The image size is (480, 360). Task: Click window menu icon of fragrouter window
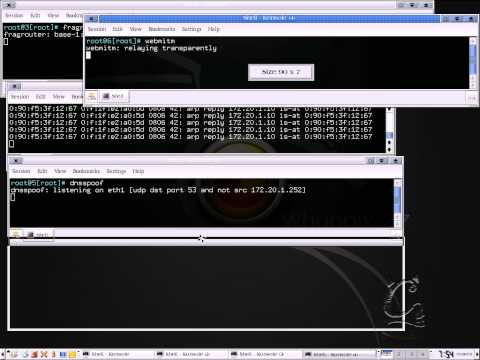[9, 5]
